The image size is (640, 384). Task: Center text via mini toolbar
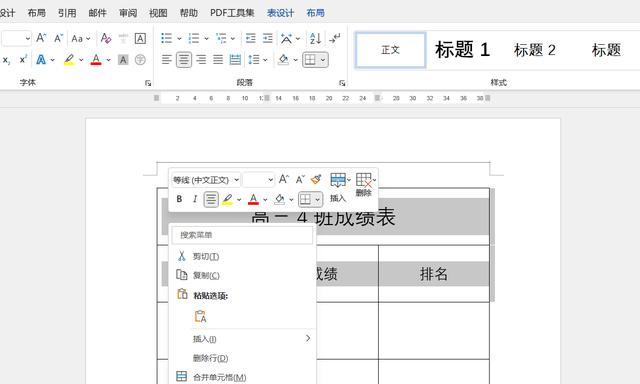click(211, 199)
